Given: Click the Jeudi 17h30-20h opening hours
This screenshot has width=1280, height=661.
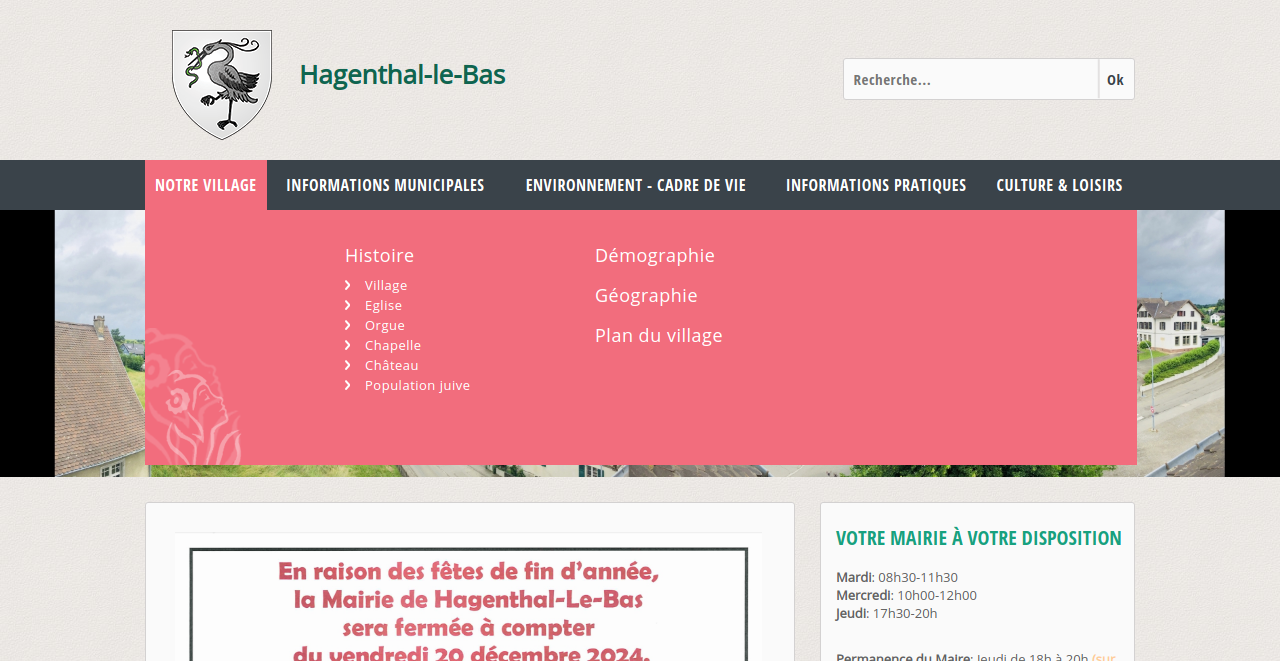Looking at the screenshot, I should (887, 613).
